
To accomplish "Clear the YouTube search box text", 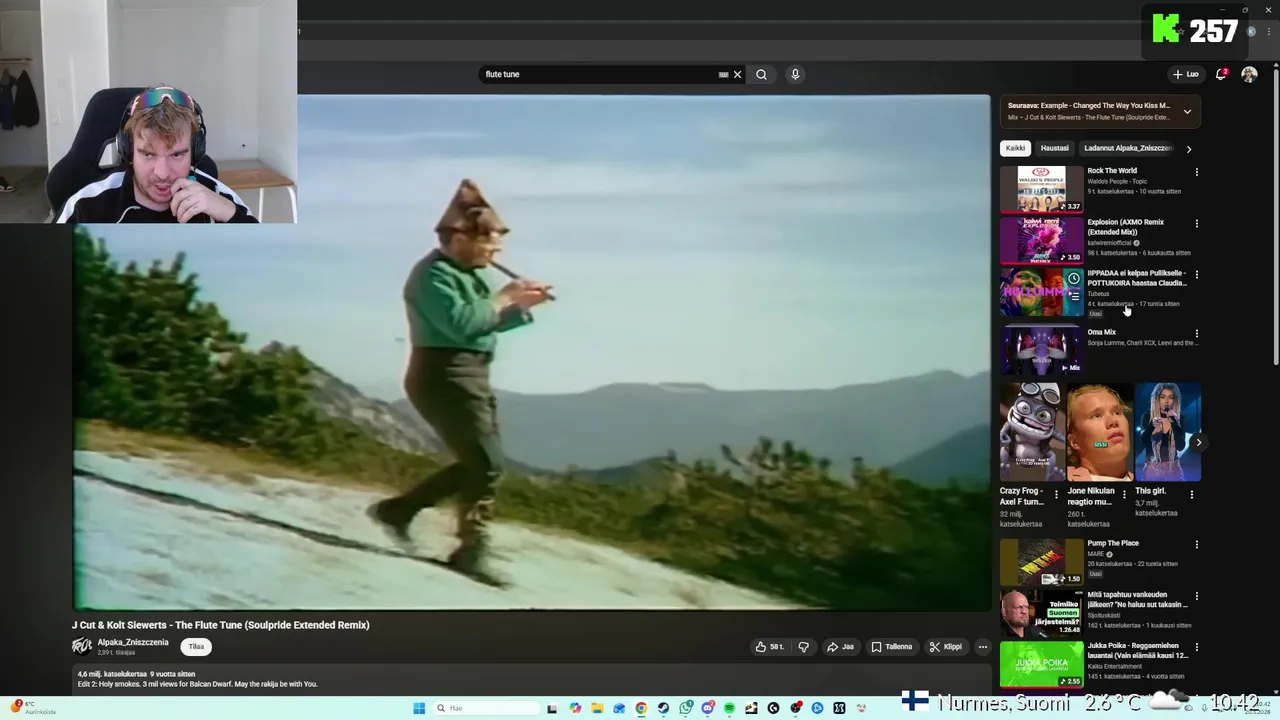I will [737, 74].
